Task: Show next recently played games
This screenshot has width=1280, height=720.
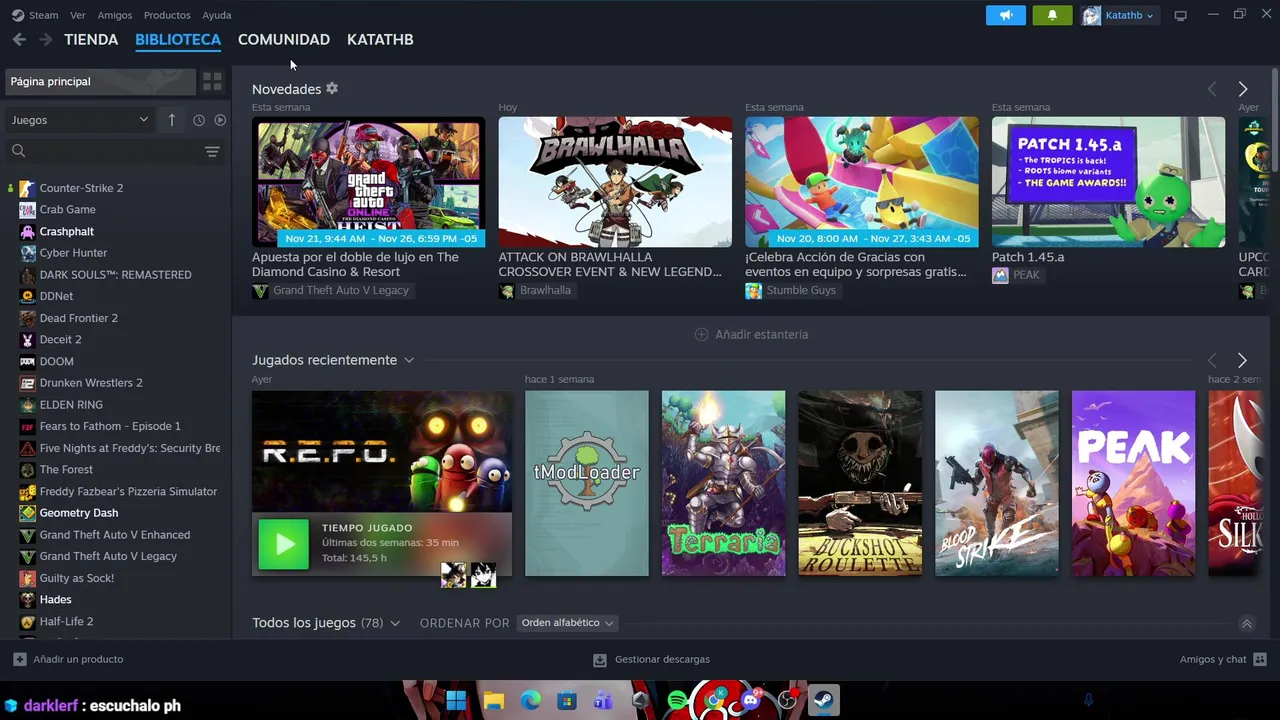Action: [1242, 360]
